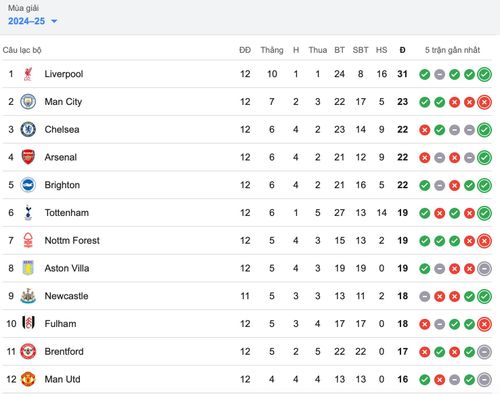Click the Man Utd club crest

28,379
